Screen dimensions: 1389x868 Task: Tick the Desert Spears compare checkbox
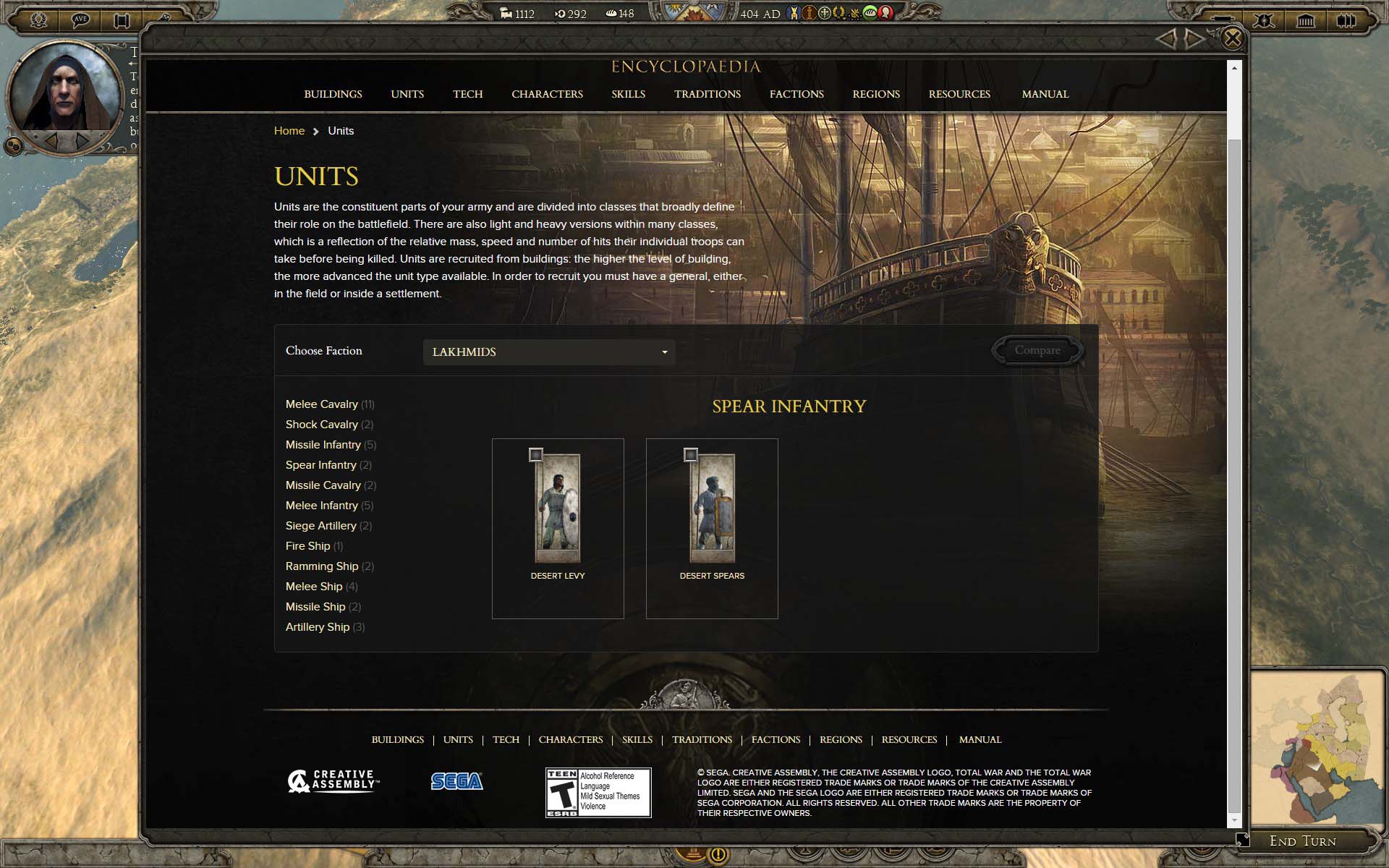691,455
